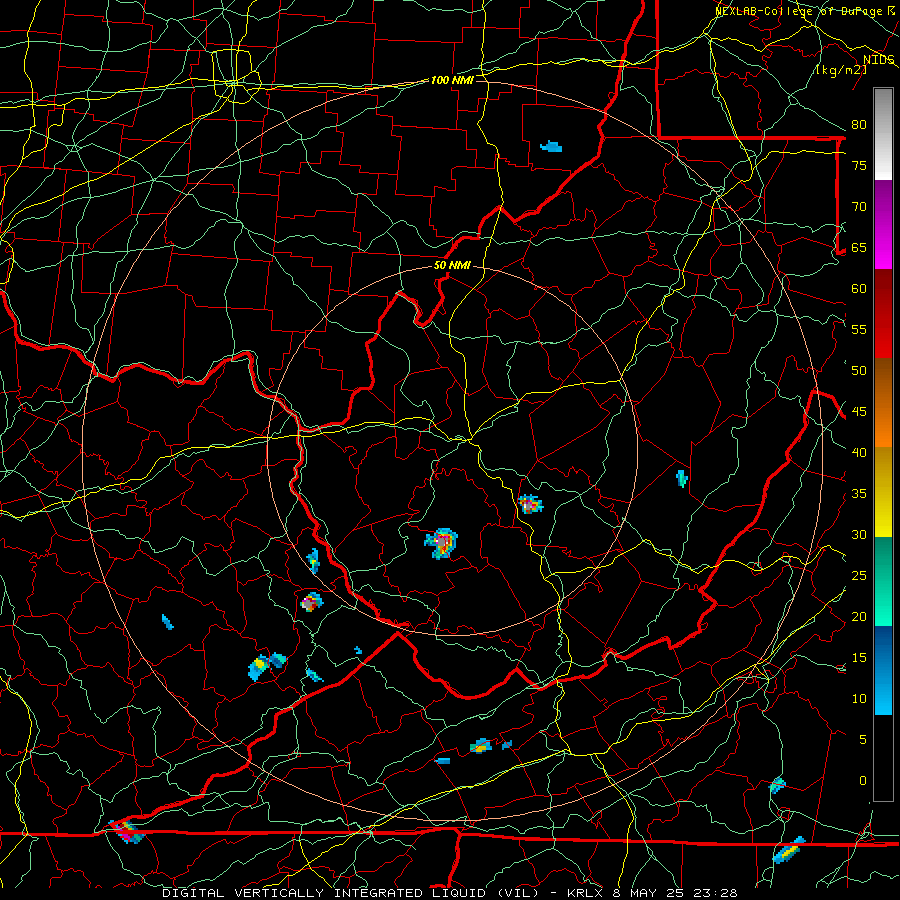The height and width of the screenshot is (900, 900).
Task: Click the "100 NMI" range ring label
Action: pyautogui.click(x=452, y=80)
